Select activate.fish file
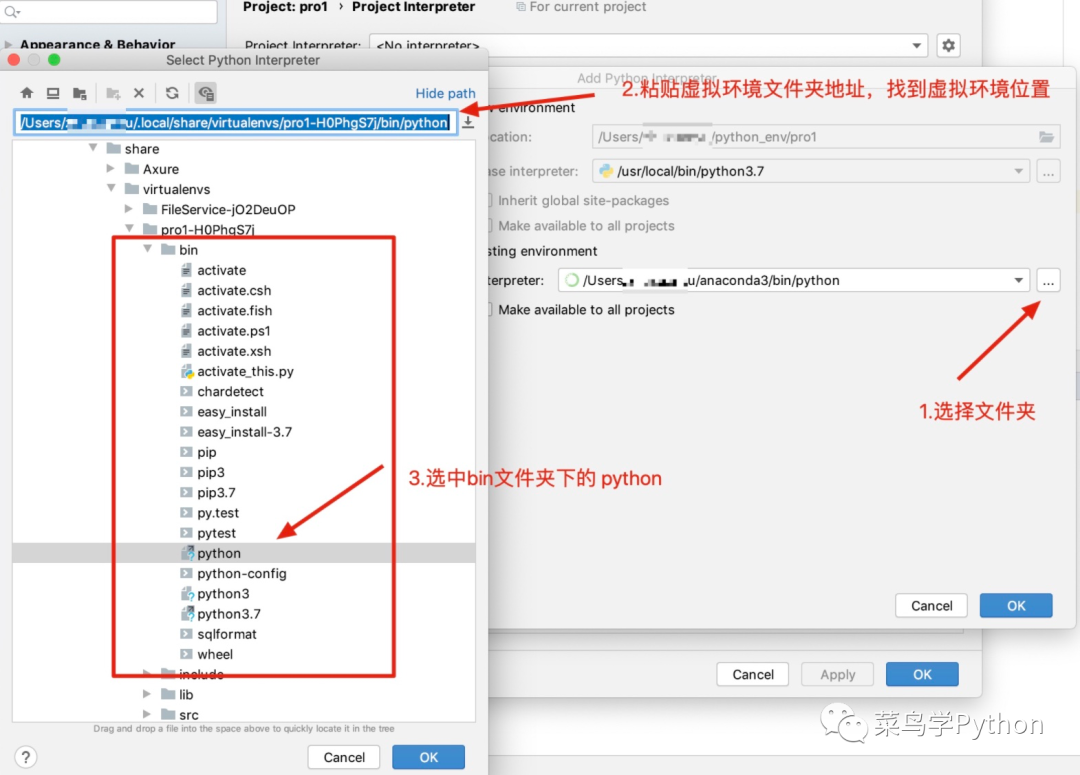The width and height of the screenshot is (1080, 775). pos(227,311)
